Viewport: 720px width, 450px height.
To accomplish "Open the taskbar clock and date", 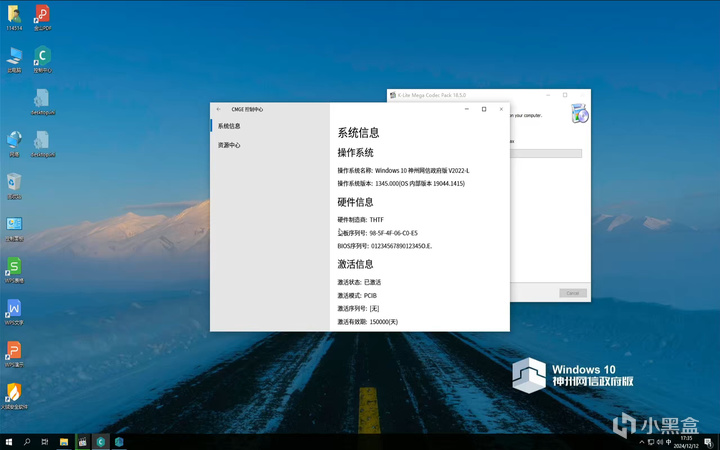I will click(686, 442).
